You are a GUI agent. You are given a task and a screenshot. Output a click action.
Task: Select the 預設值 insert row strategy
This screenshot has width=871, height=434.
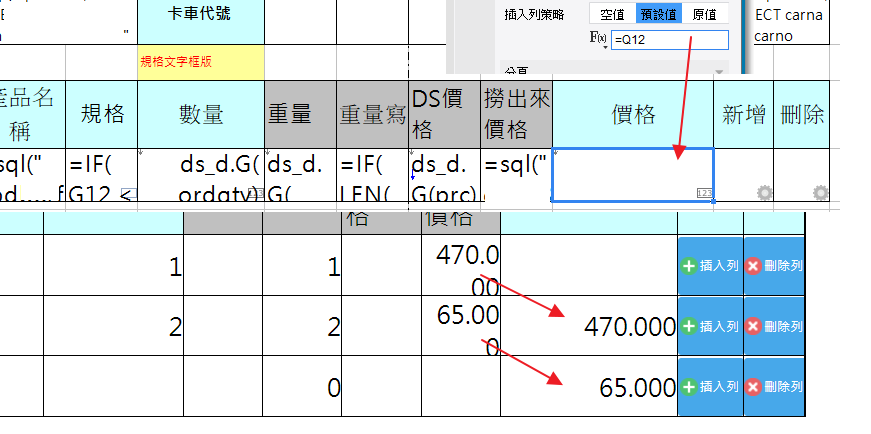(x=659, y=14)
